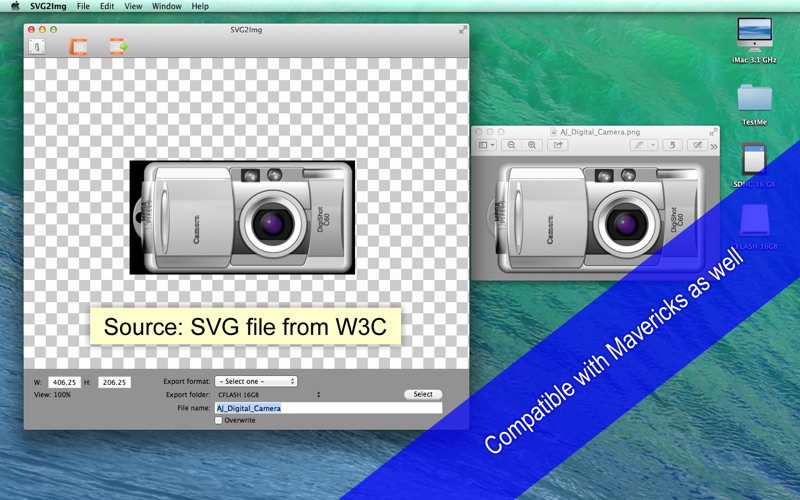
Task: Click the Share button in Preview toolbar
Action: tap(558, 145)
